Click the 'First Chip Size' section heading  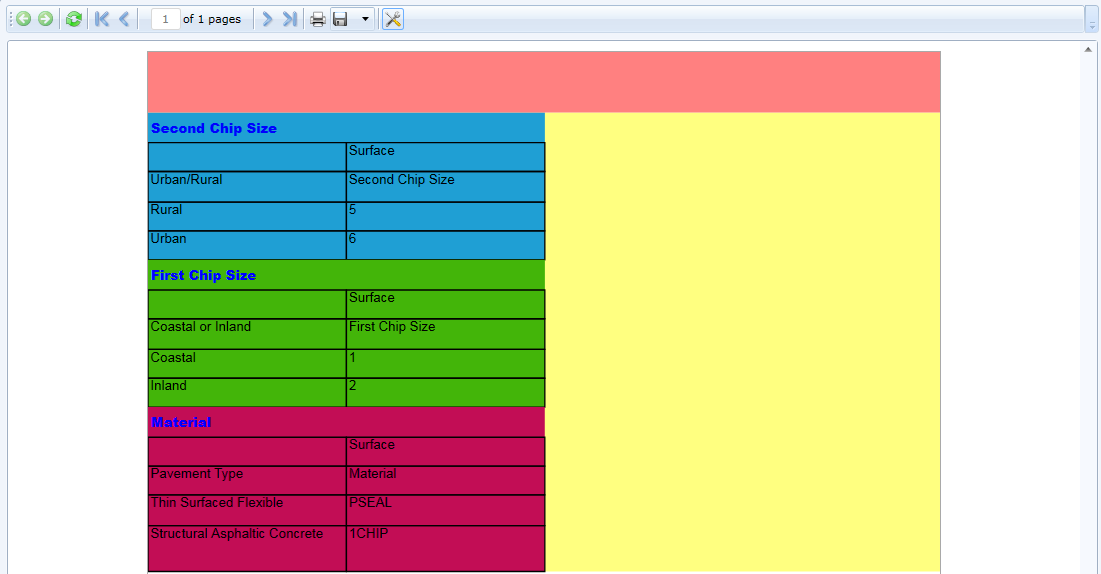204,275
